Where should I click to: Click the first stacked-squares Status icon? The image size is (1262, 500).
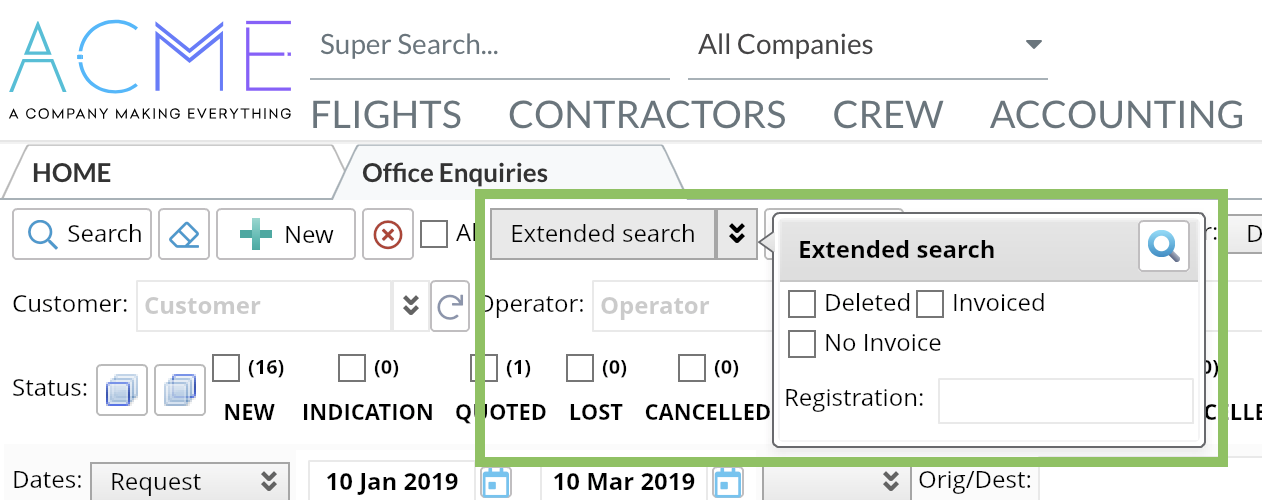122,389
